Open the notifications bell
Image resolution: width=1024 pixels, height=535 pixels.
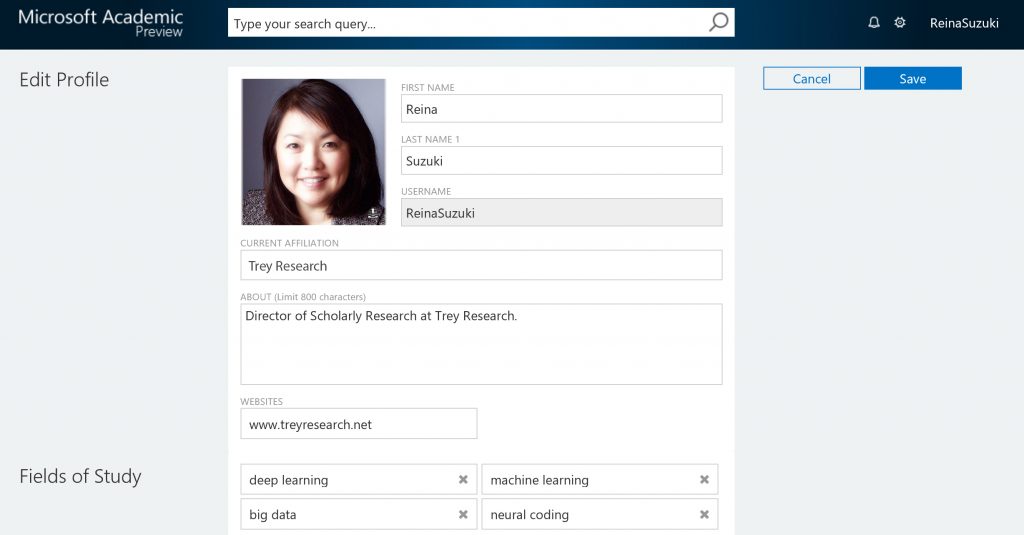(x=874, y=23)
